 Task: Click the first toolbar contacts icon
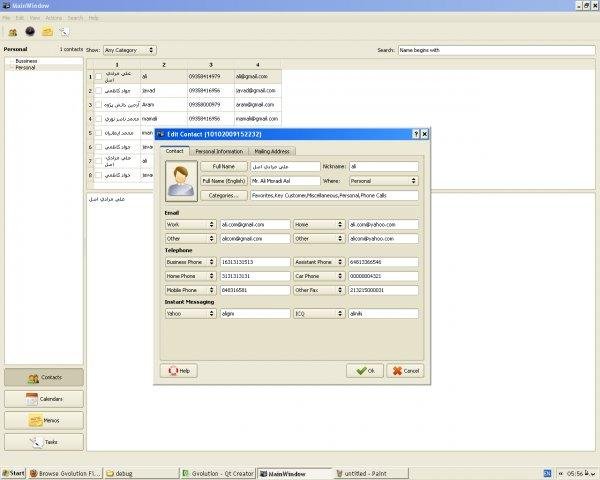12,32
